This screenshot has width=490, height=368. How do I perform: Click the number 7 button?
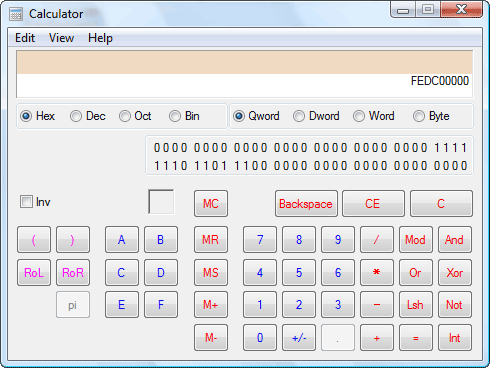[x=260, y=240]
